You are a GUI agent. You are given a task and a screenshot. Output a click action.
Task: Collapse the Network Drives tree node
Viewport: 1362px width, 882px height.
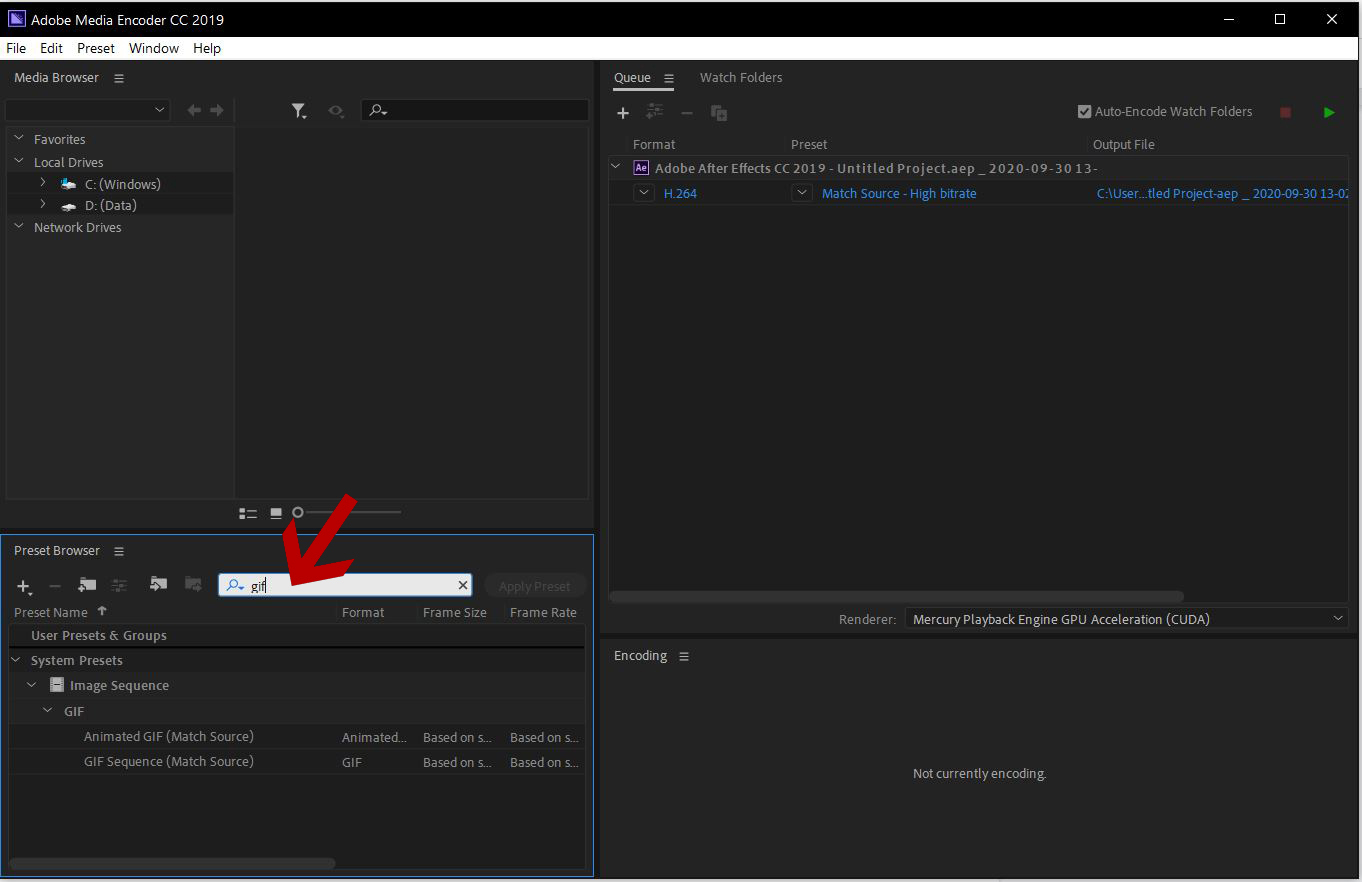point(18,227)
